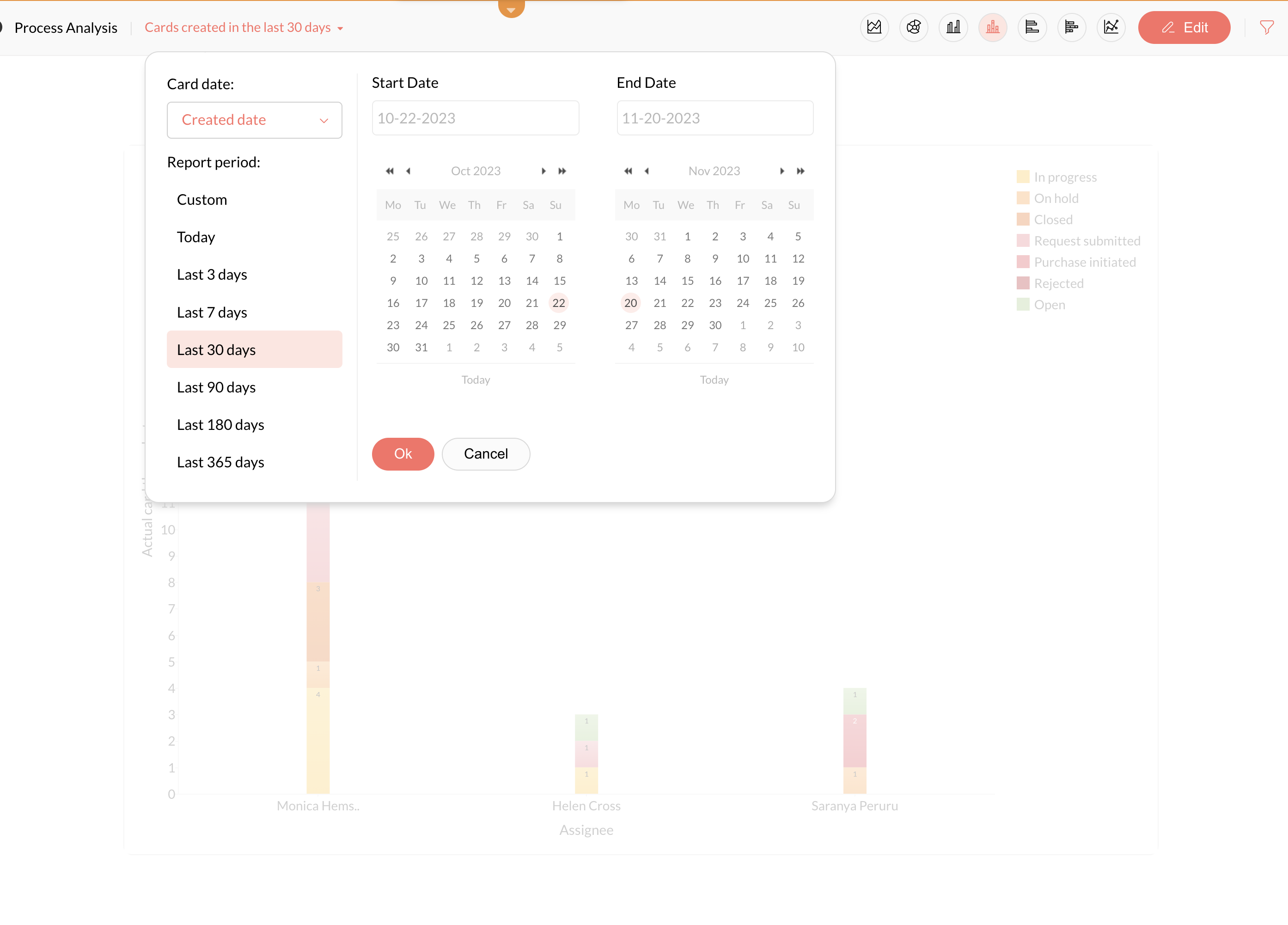This screenshot has width=1288, height=925.
Task: Click the Start Date input field
Action: tap(476, 118)
